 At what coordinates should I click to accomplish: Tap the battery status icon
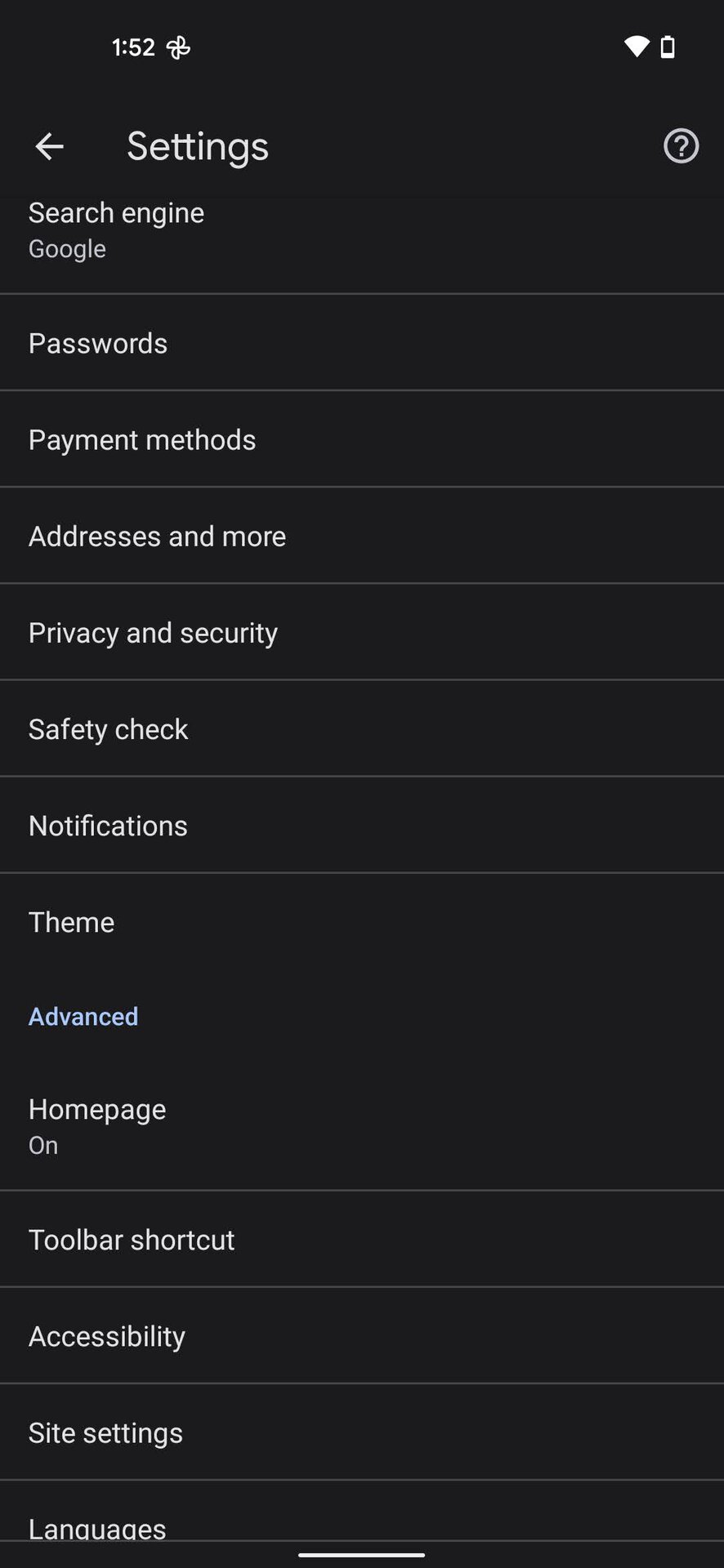pyautogui.click(x=668, y=47)
